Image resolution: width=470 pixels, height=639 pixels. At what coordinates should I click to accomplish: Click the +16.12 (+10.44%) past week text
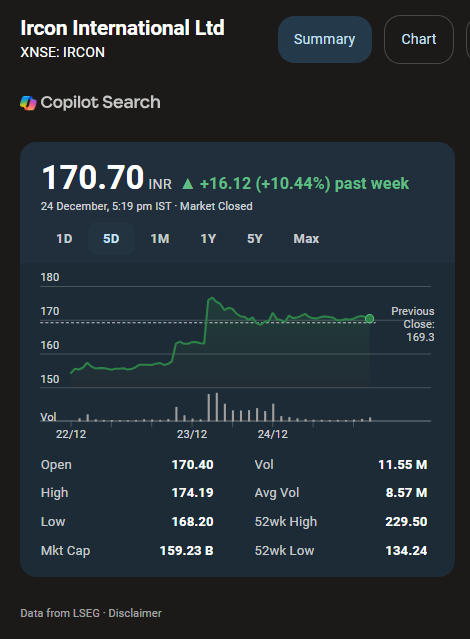click(304, 183)
